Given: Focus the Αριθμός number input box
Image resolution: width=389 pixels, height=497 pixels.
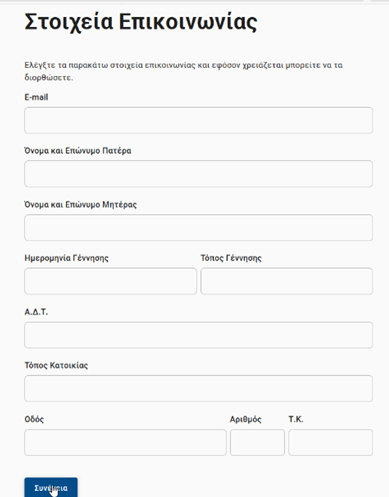Looking at the screenshot, I should [x=257, y=442].
